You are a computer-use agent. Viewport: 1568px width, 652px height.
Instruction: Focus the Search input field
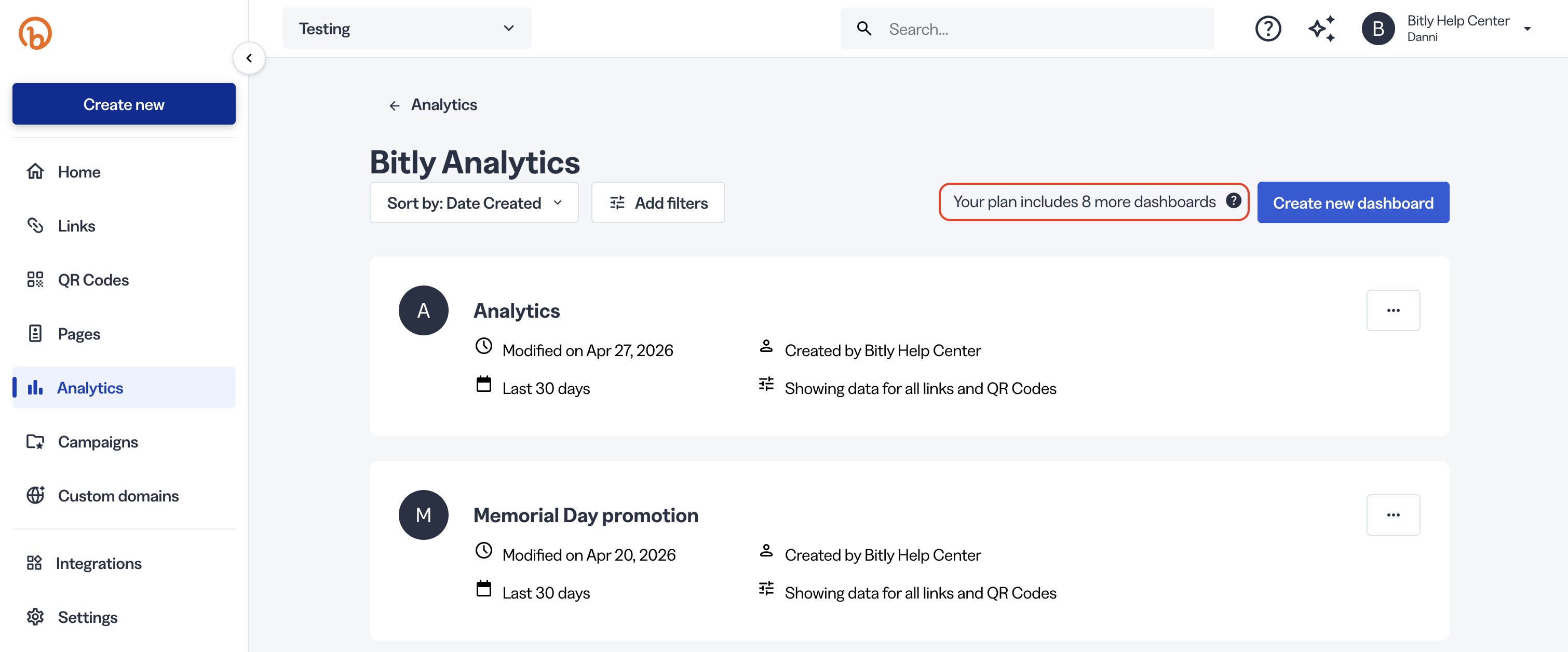1028,29
